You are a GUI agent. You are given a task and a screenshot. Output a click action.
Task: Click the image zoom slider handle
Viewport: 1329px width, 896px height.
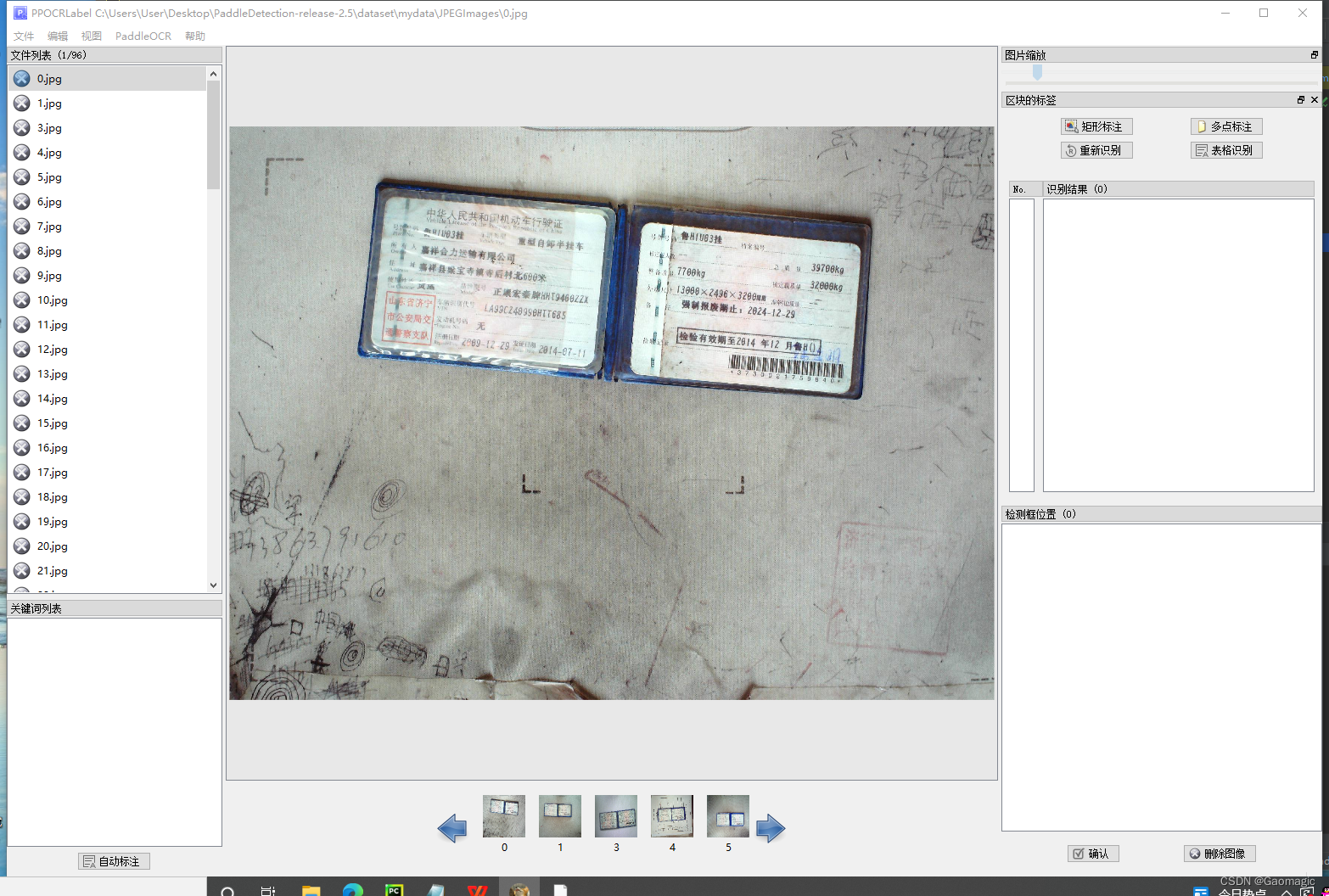(x=1037, y=74)
